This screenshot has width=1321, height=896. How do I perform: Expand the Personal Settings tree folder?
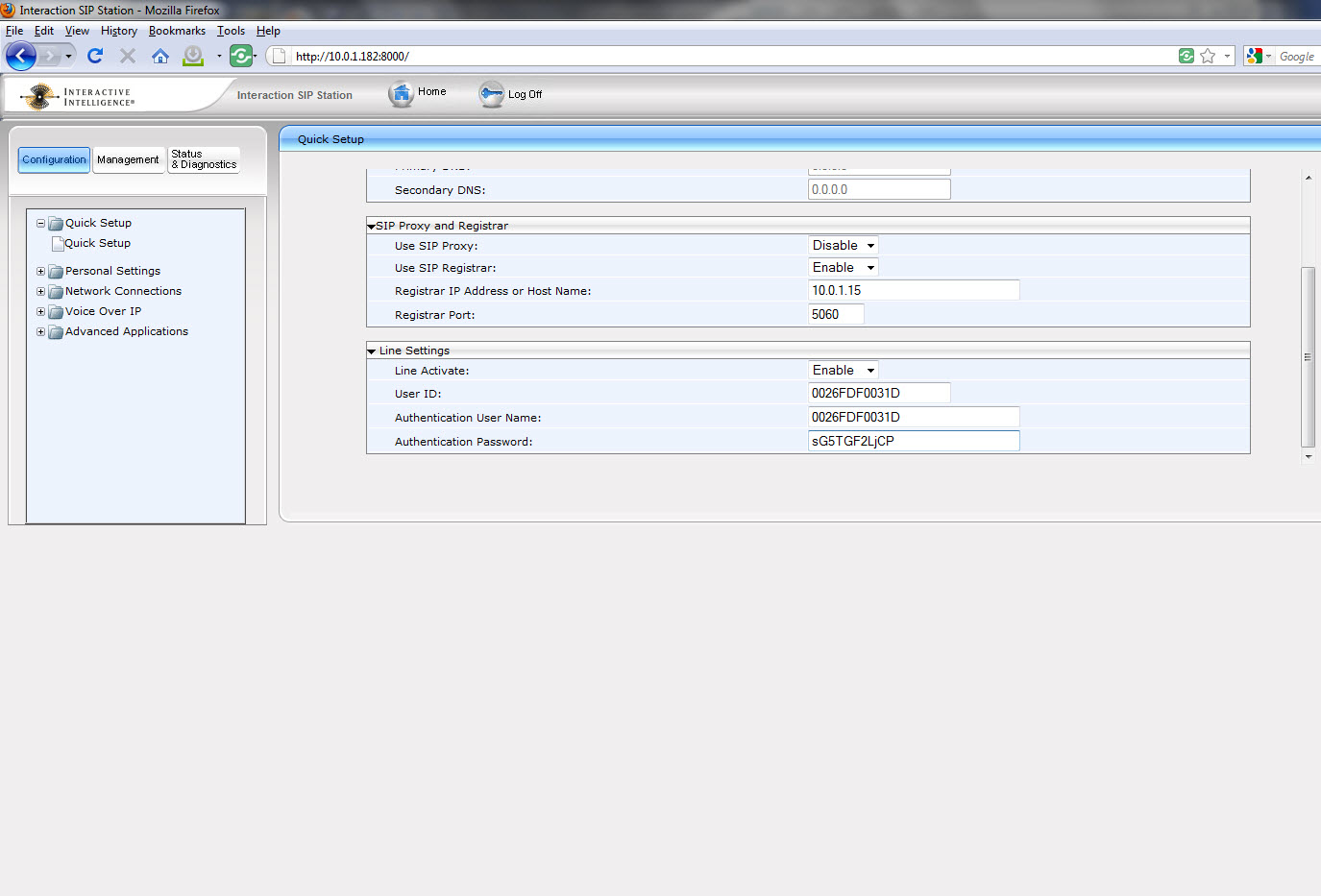click(41, 272)
